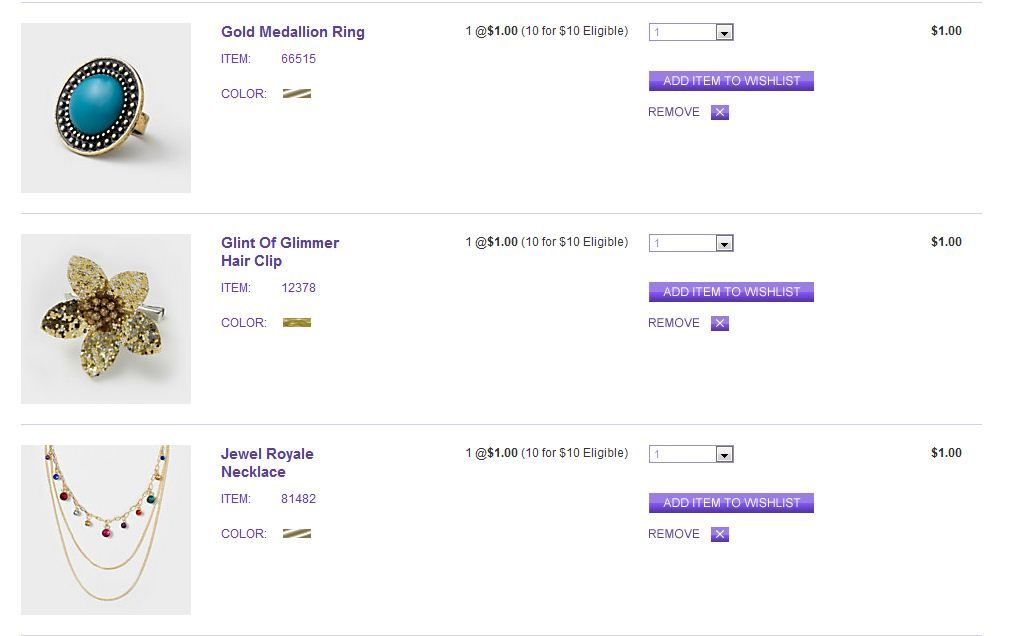Click the X remove icon for Jewel Royale Necklace
1011x636 pixels.
(720, 535)
